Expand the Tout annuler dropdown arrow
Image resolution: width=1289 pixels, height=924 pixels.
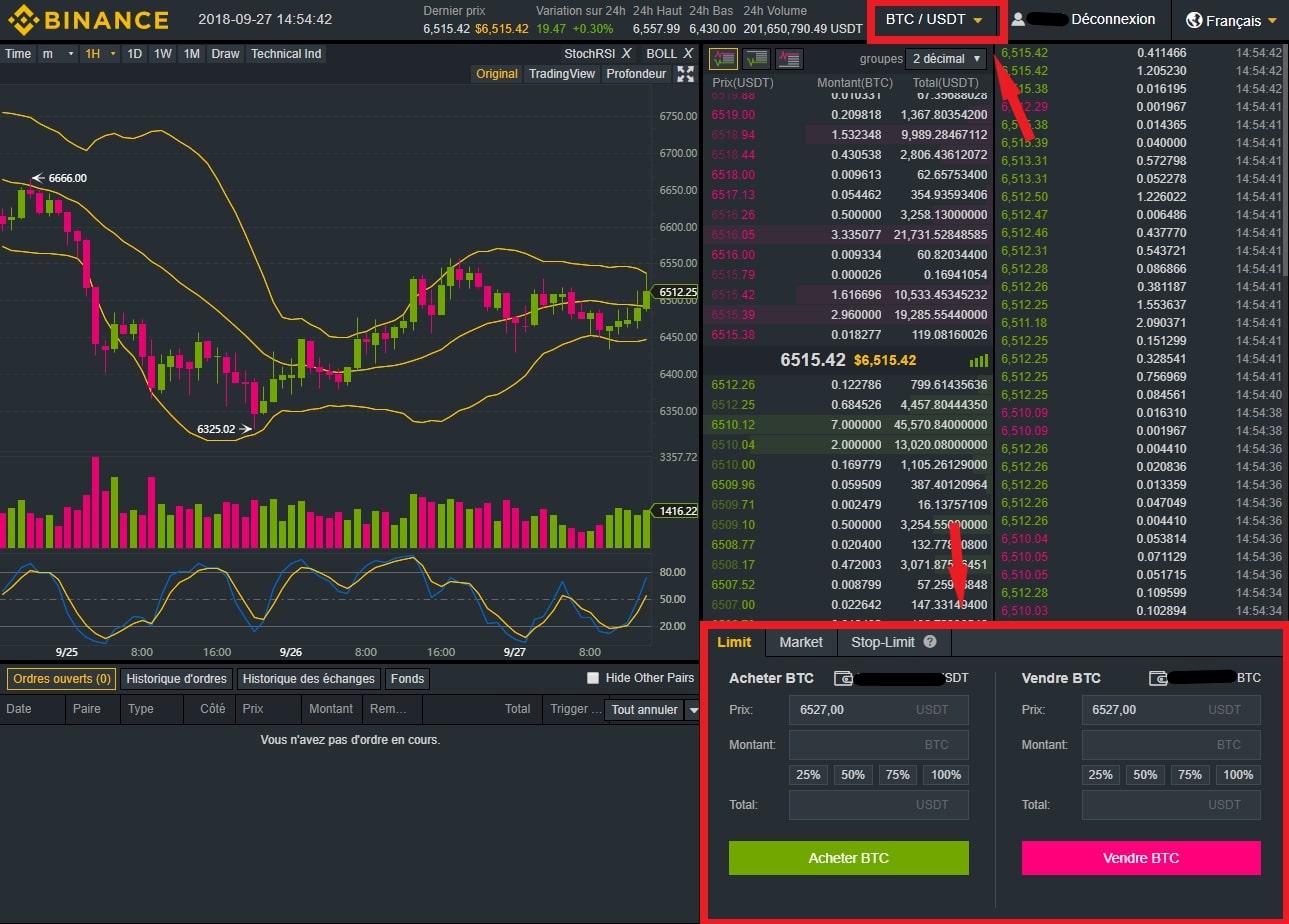click(x=691, y=709)
